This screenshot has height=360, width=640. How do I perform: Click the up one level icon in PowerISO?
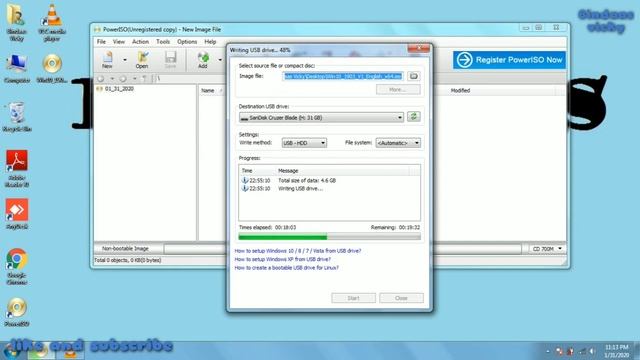click(x=144, y=78)
